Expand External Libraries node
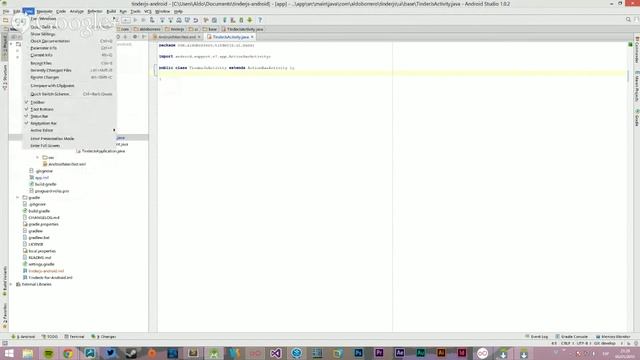Screen dimensions: 640x360 coord(11,284)
